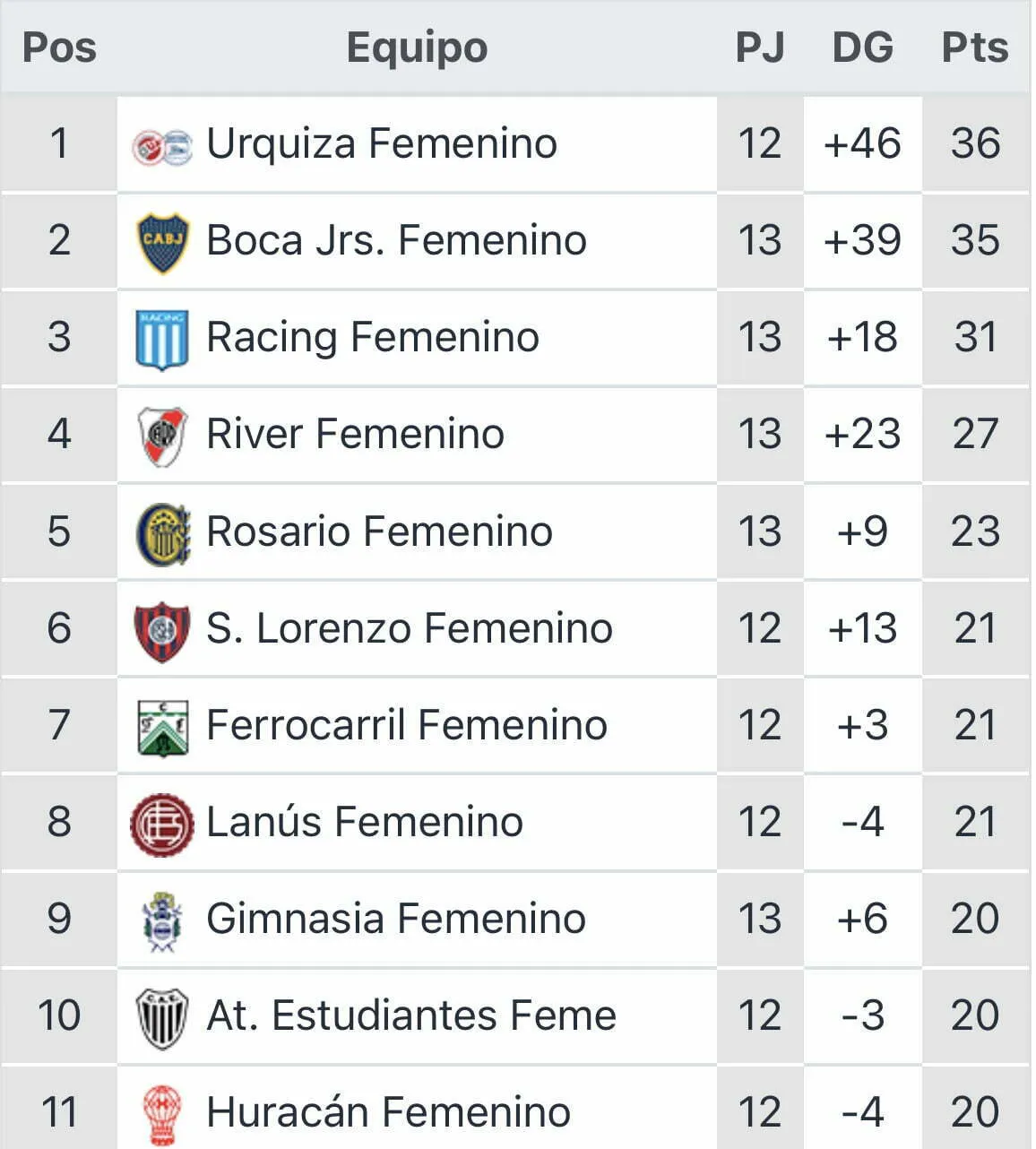Click the Boca Jrs. CABJ crest
Image resolution: width=1036 pixels, height=1149 pixels.
(162, 242)
